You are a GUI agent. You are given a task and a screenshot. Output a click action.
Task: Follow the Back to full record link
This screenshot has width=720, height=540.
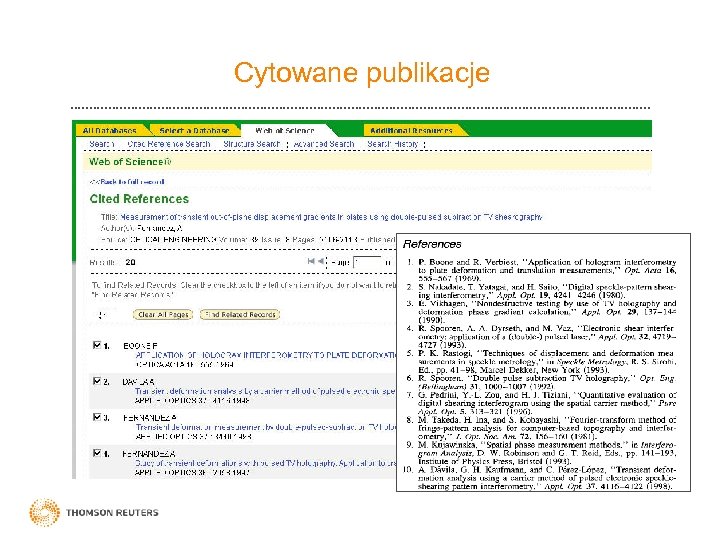(x=128, y=182)
